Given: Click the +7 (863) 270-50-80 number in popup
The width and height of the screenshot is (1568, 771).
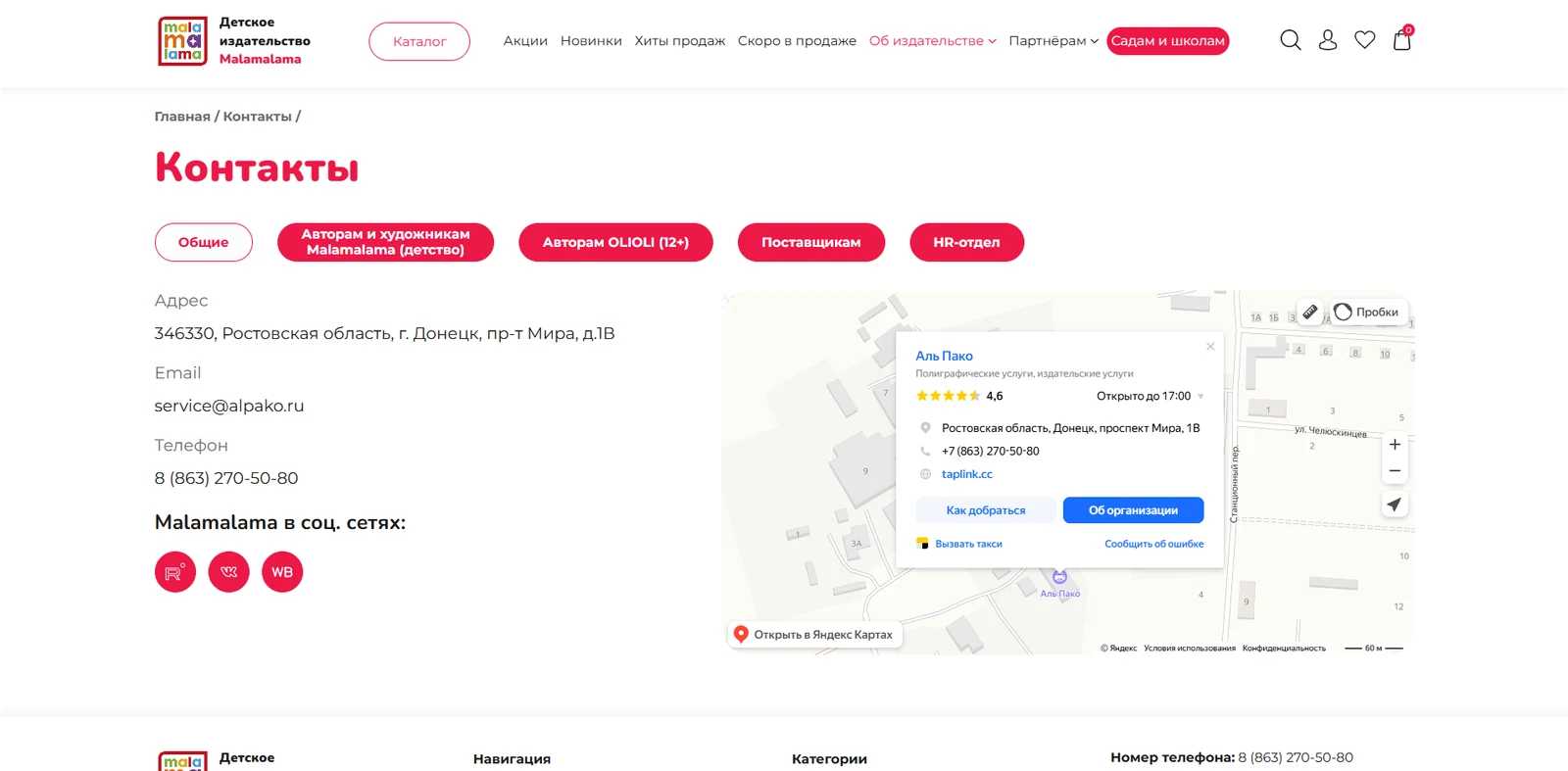Looking at the screenshot, I should 990,452.
